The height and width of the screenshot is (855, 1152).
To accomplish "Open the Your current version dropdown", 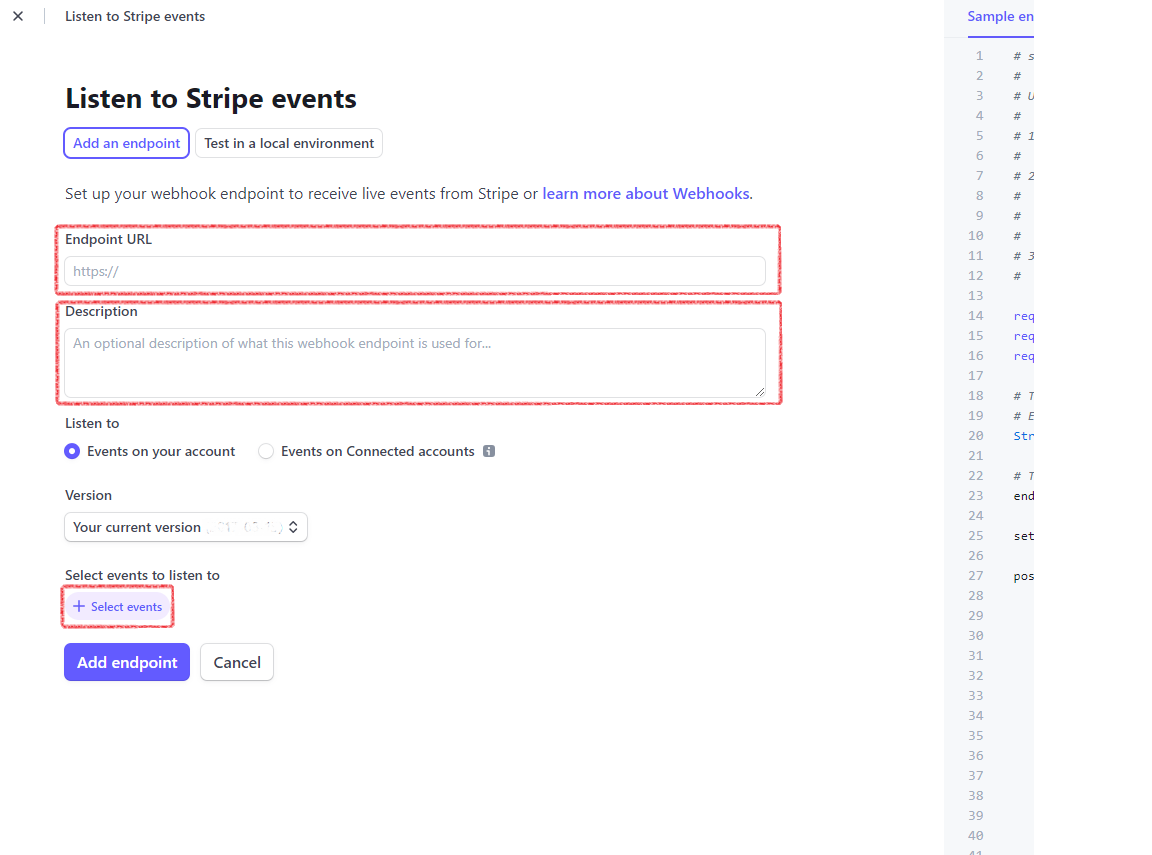I will [186, 527].
